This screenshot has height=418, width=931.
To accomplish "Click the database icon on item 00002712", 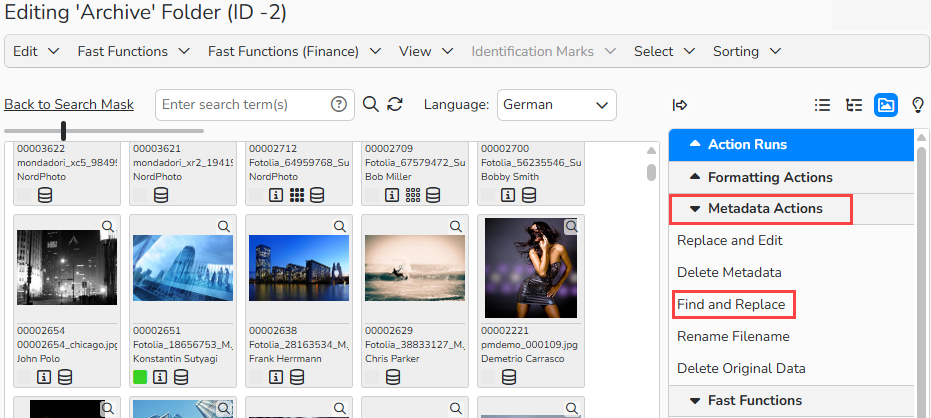I will (317, 195).
